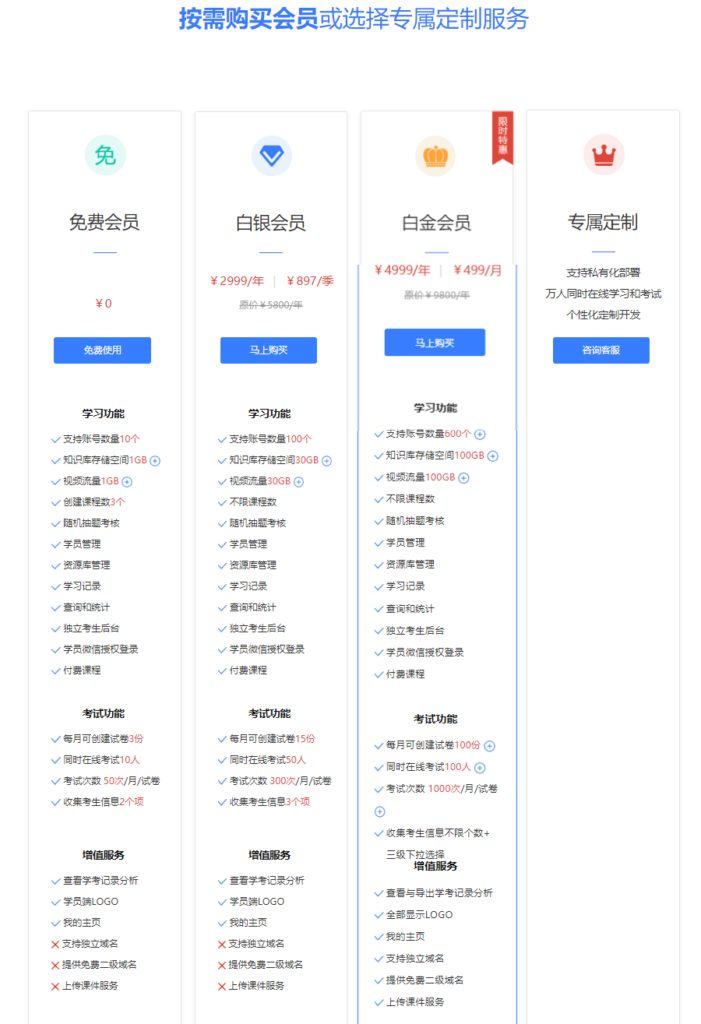
Task: Click the ¥4999/年 yearly price for 白金会员
Action: coord(403,270)
